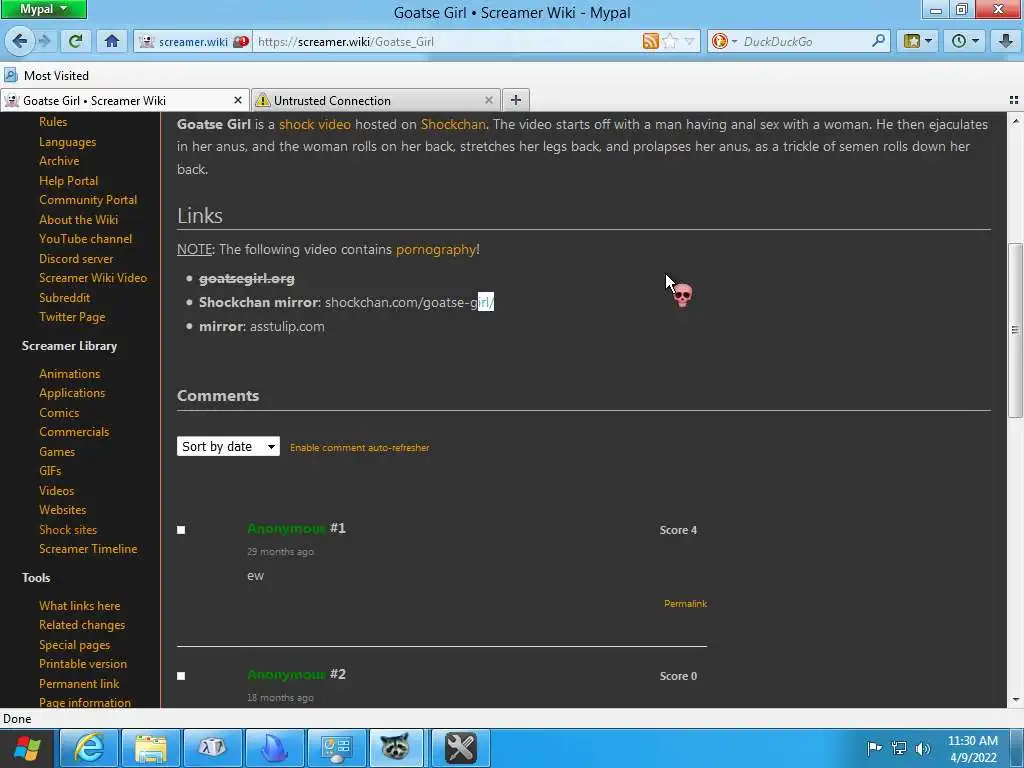
Task: Open Videos in Screamer Library
Action: 56,490
